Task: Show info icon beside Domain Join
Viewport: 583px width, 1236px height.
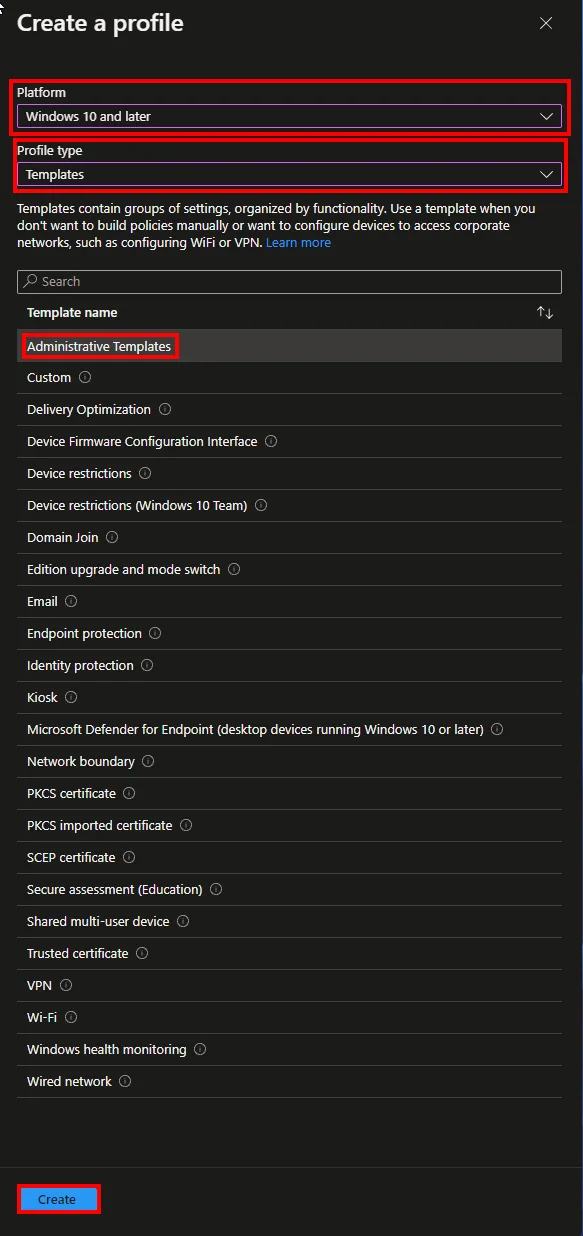Action: point(112,538)
